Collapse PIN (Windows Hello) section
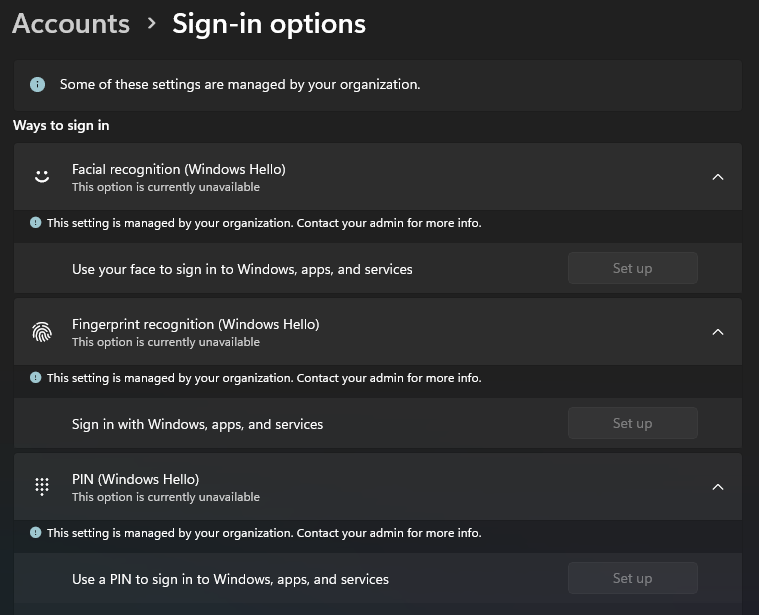Image resolution: width=759 pixels, height=615 pixels. pos(718,487)
